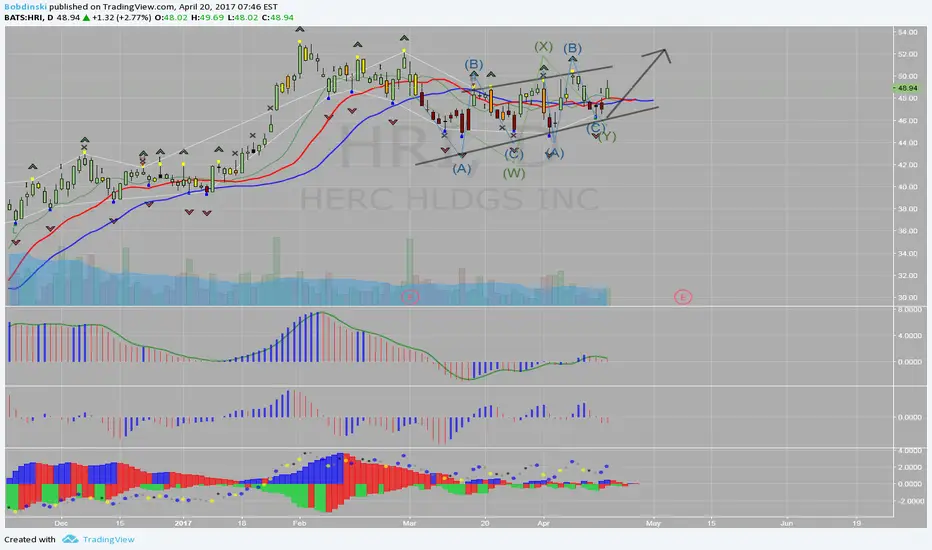
Task: Click the 32.00 price axis label
Action: [907, 275]
